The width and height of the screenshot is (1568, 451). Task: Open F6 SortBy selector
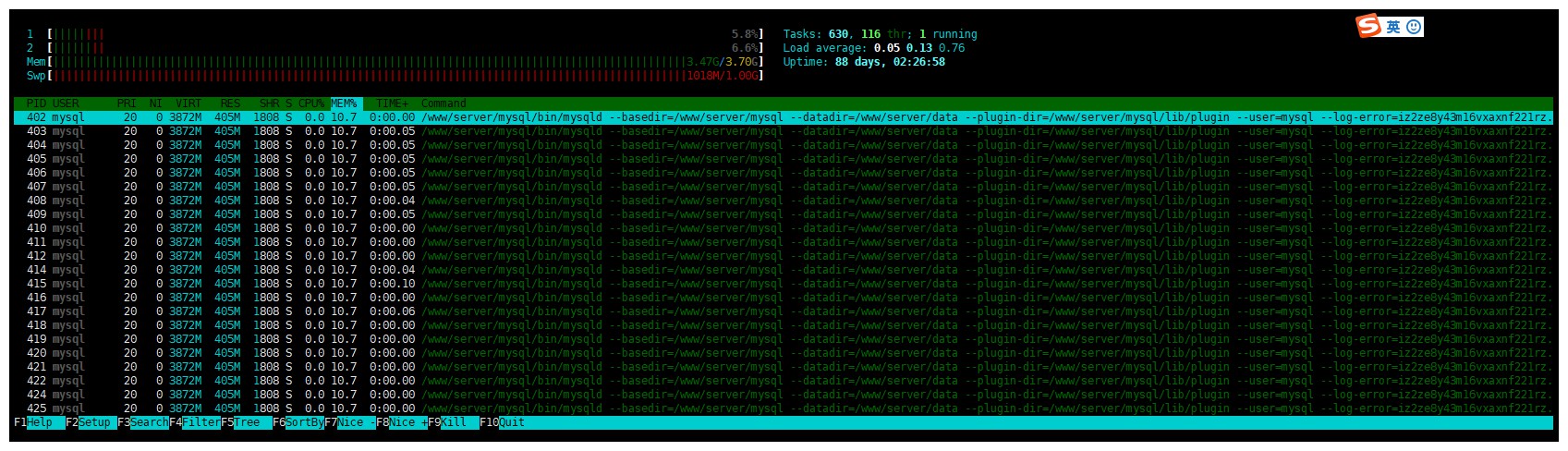pyautogui.click(x=298, y=422)
